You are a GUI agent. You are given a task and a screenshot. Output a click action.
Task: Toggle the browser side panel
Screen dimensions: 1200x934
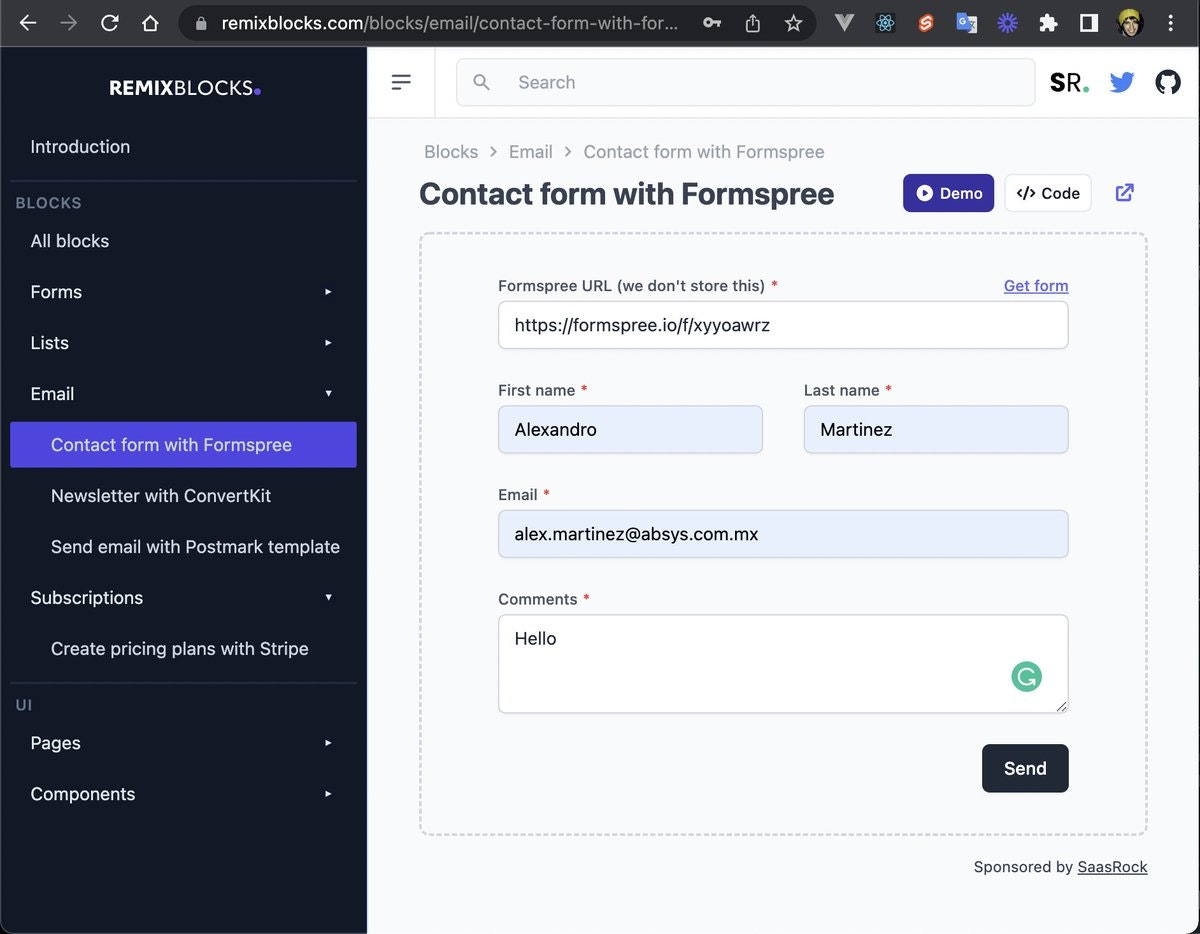[1089, 23]
